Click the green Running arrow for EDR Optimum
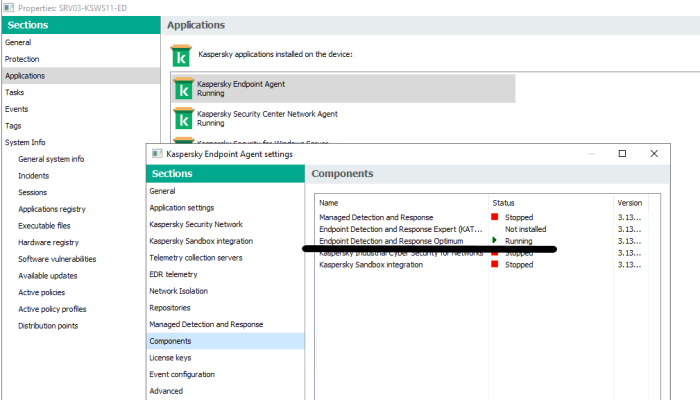700x400 pixels. pyautogui.click(x=494, y=240)
